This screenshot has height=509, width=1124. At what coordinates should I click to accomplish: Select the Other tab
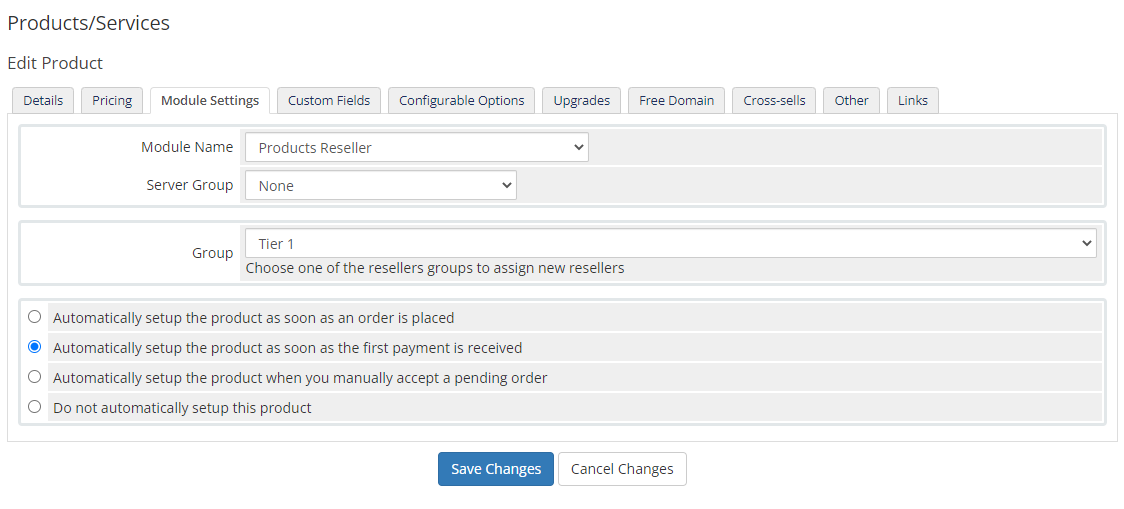[851, 100]
